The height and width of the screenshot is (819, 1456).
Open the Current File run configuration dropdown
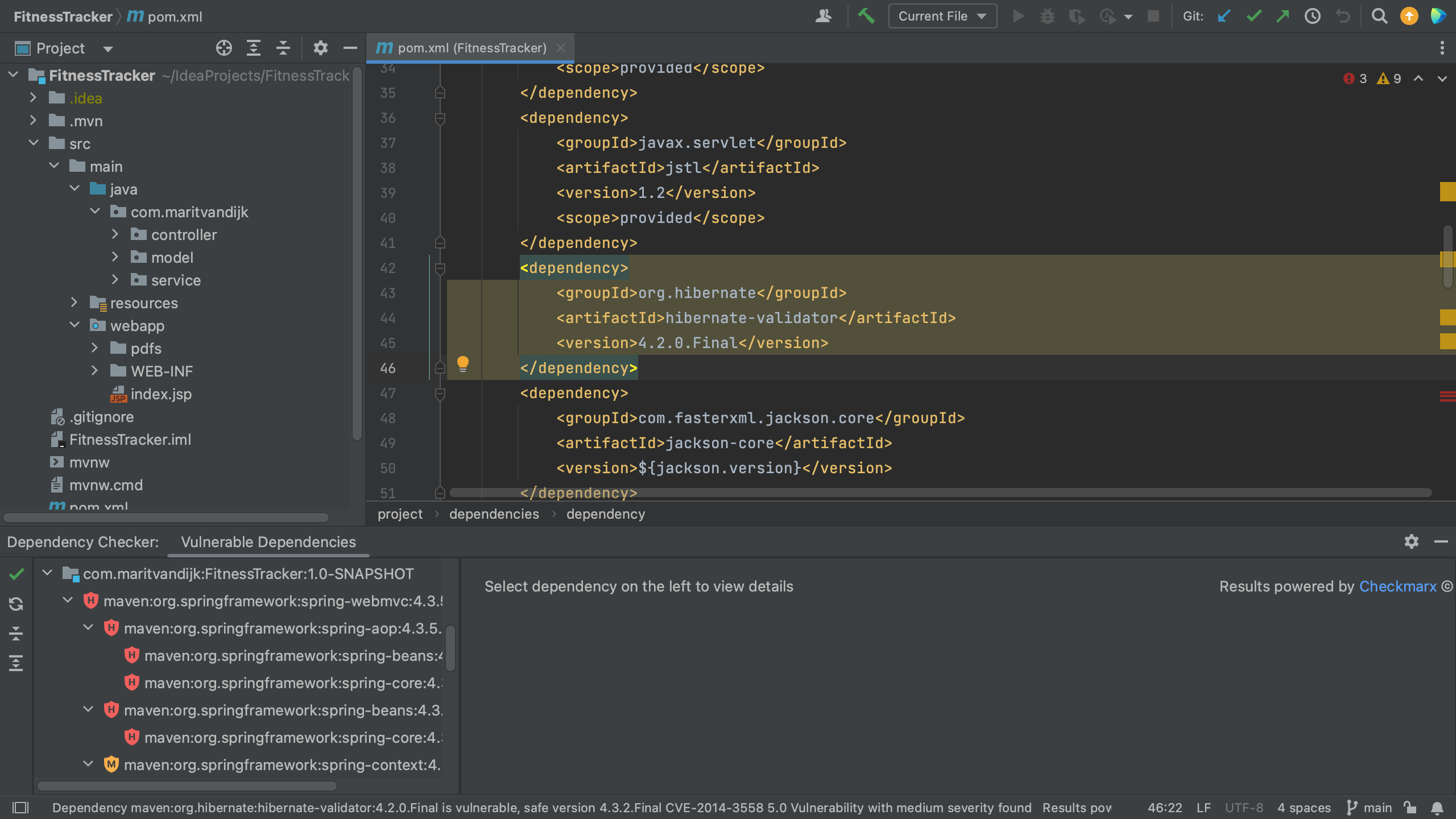941,16
